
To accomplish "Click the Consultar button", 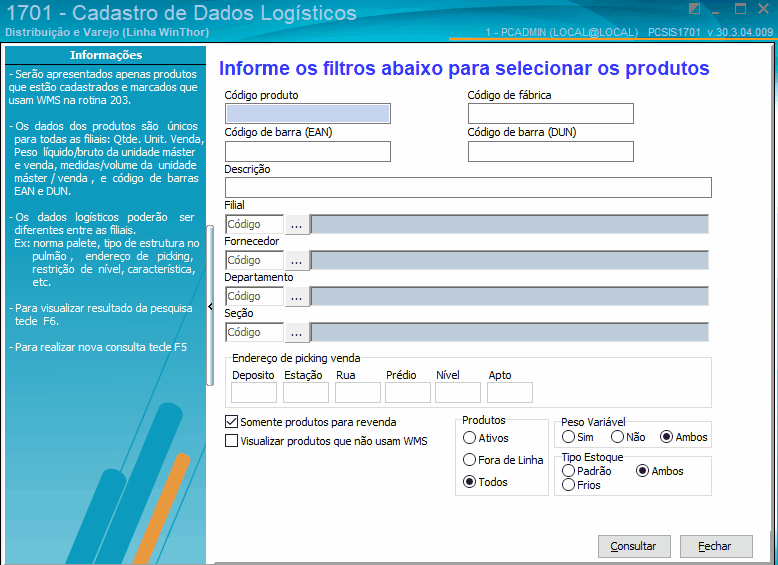I will click(x=634, y=546).
